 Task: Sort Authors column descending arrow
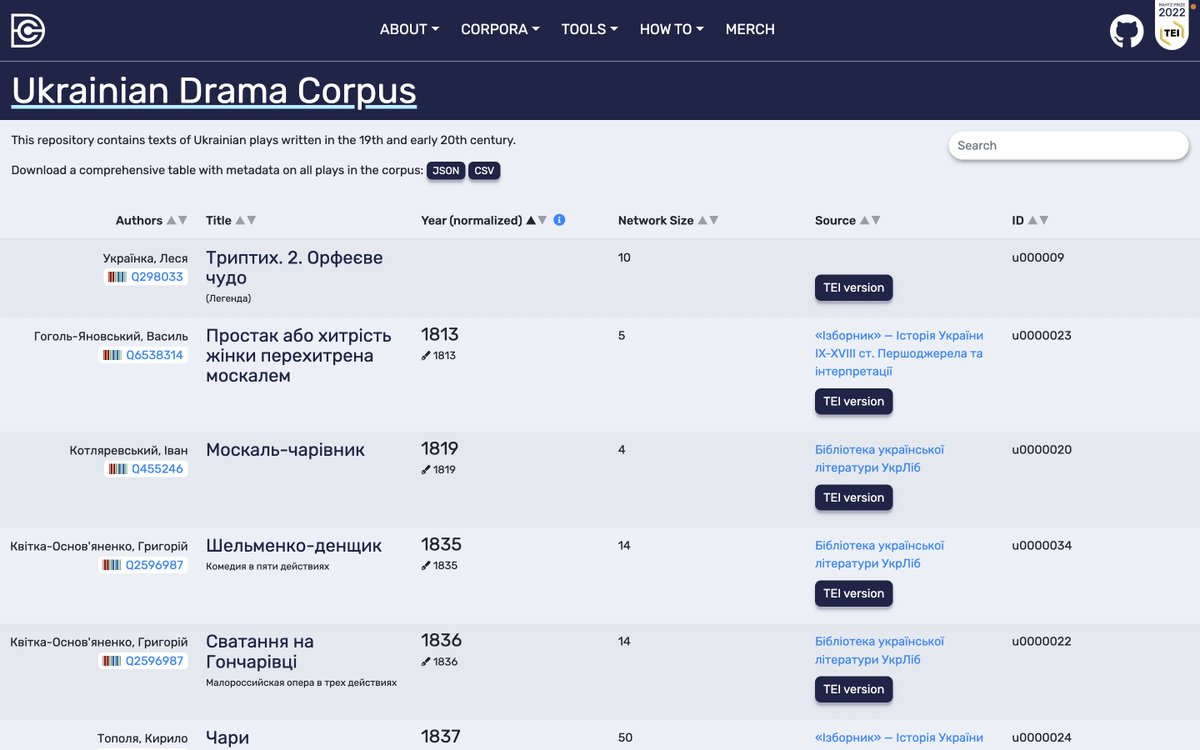(x=182, y=220)
